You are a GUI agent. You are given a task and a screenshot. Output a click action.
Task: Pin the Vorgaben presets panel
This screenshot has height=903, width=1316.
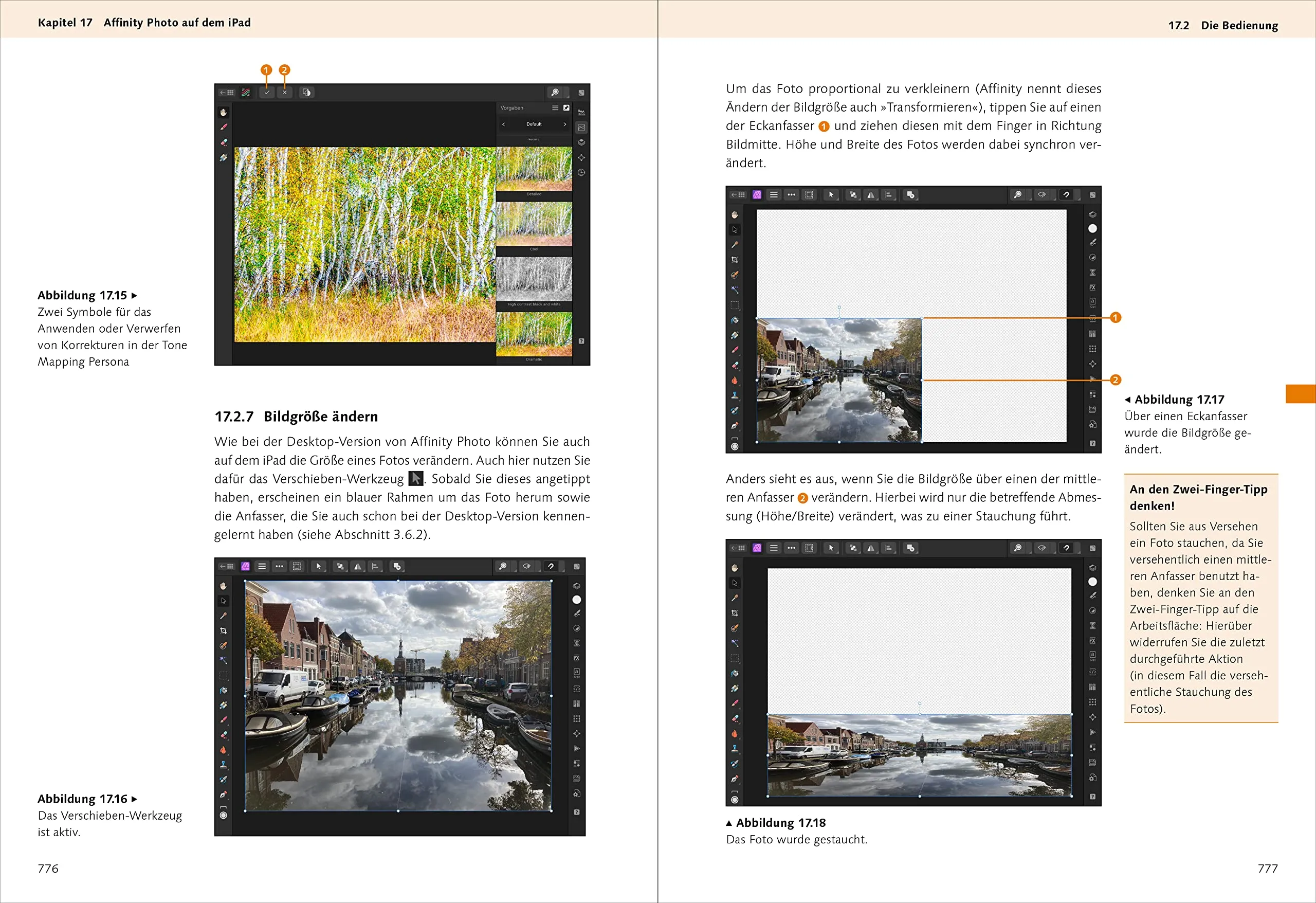coord(566,107)
